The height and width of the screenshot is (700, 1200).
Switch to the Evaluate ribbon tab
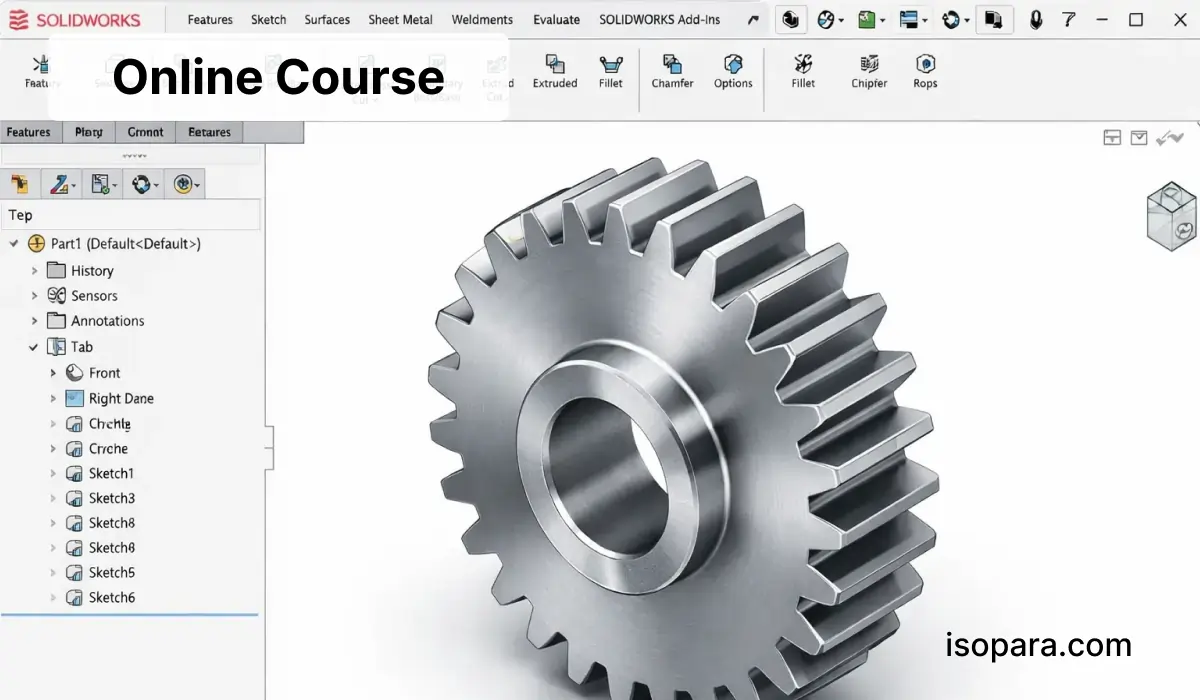(556, 19)
